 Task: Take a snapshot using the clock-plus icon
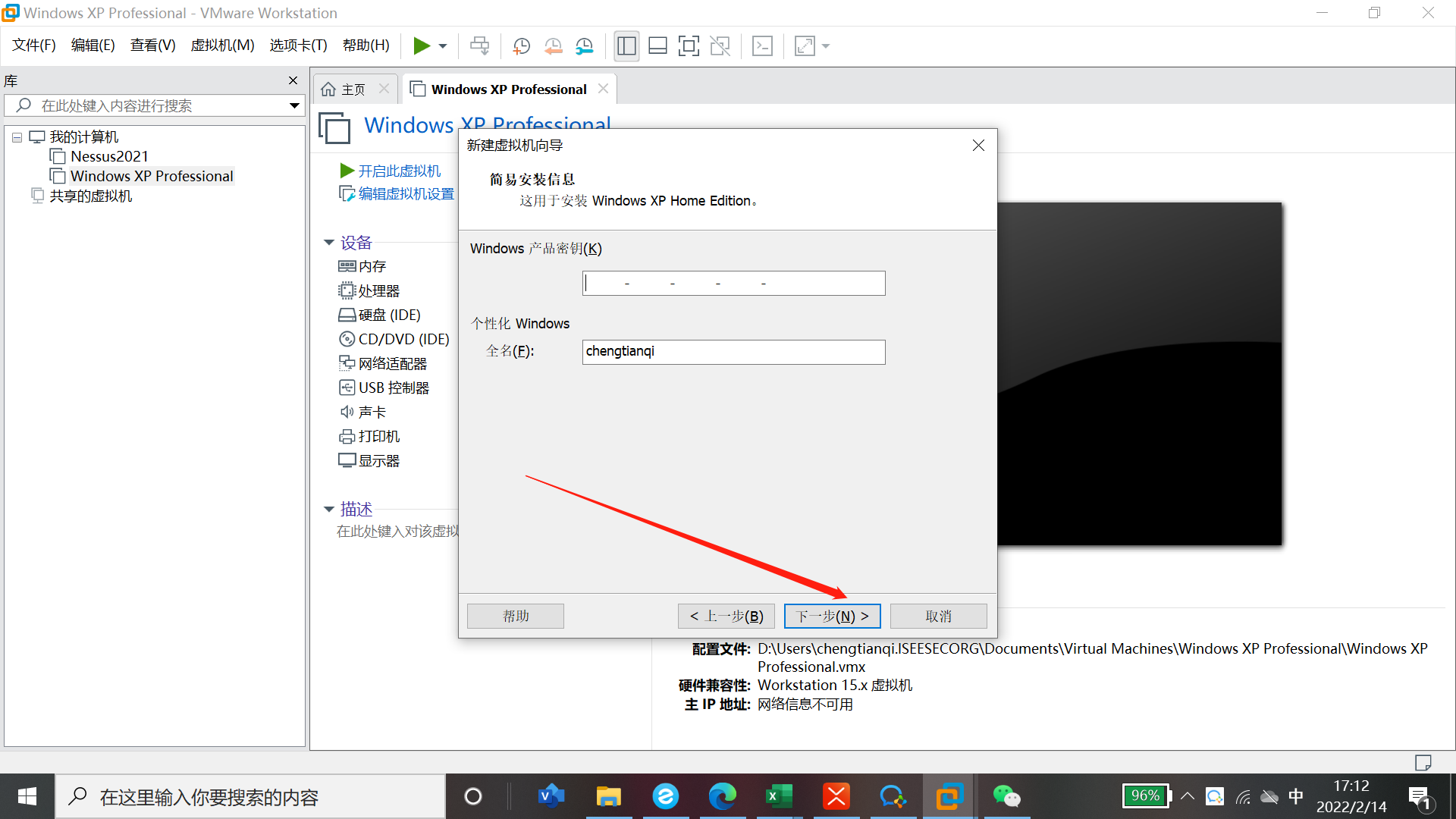coord(522,46)
